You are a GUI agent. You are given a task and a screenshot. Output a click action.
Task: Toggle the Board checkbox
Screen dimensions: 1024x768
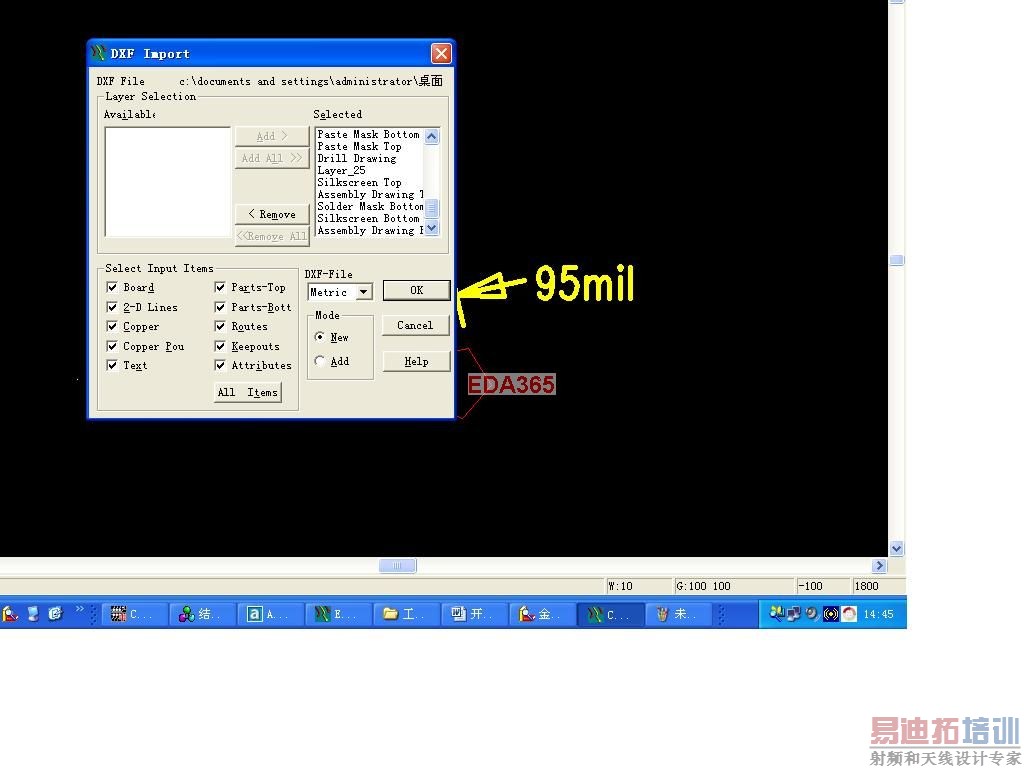click(112, 287)
